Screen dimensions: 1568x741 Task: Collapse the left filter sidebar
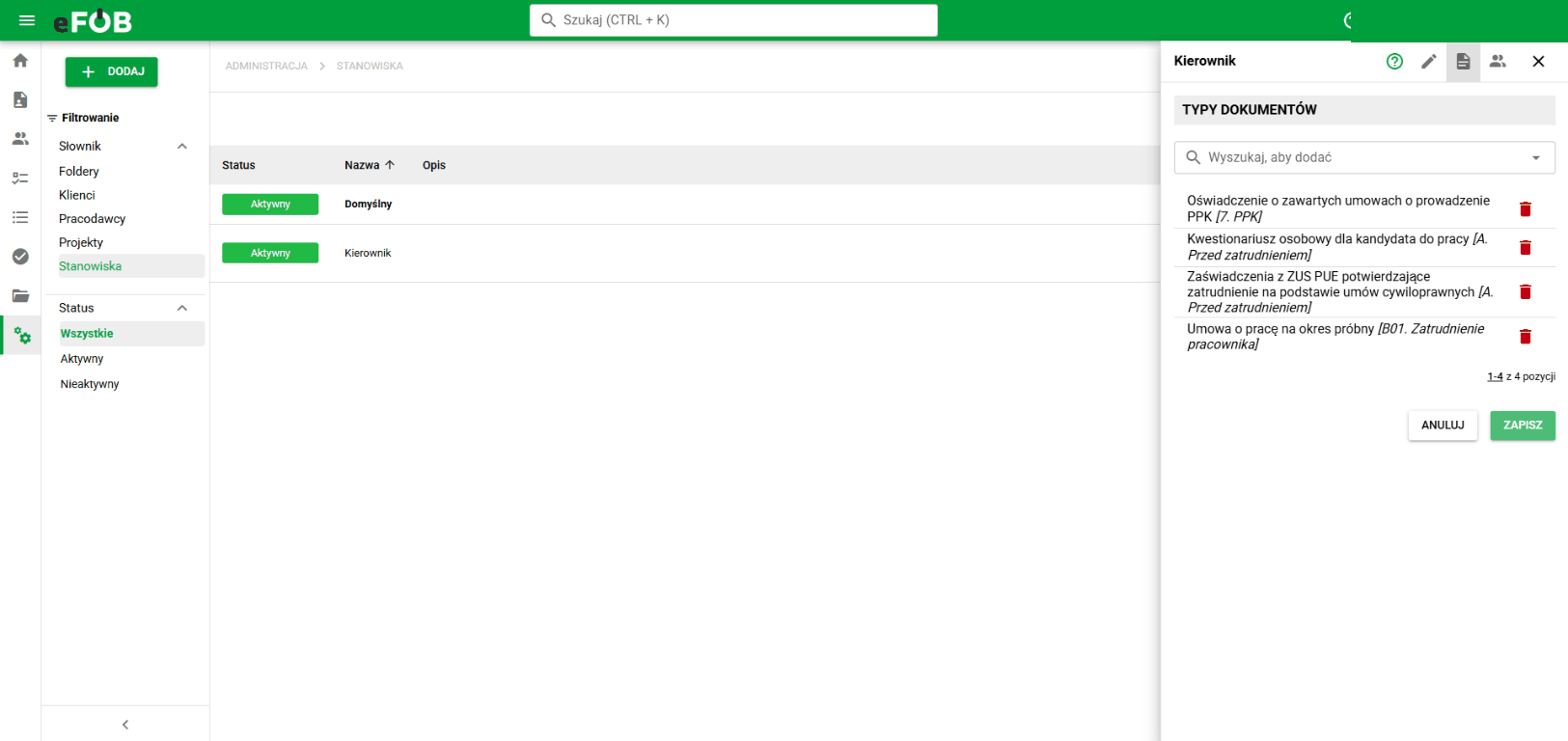[125, 725]
